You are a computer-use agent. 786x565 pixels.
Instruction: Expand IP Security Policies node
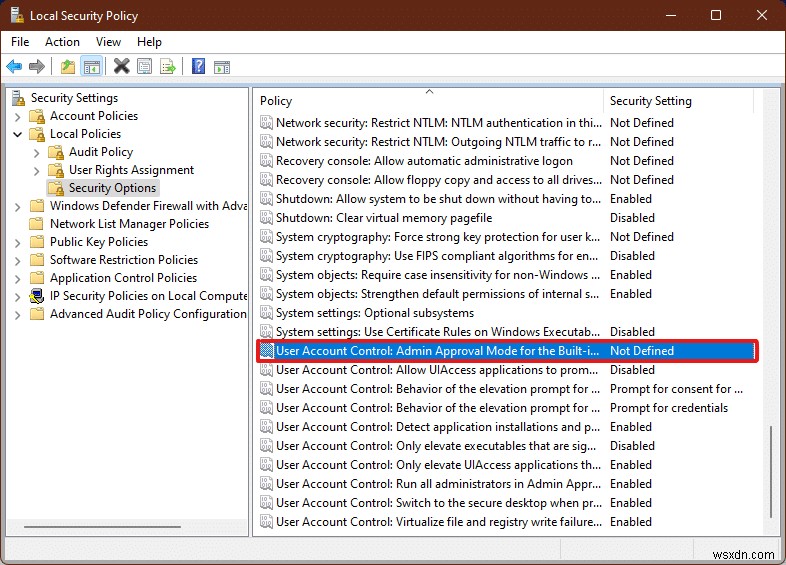click(x=18, y=297)
